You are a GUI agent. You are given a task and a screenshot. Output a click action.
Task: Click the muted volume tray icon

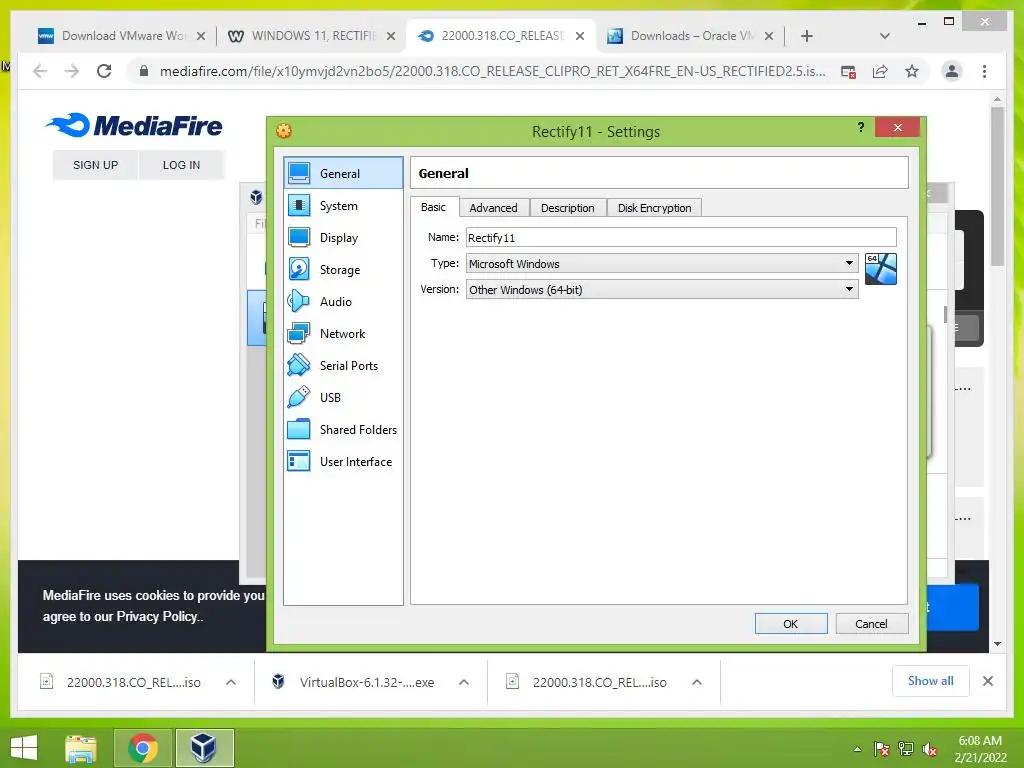tap(930, 750)
